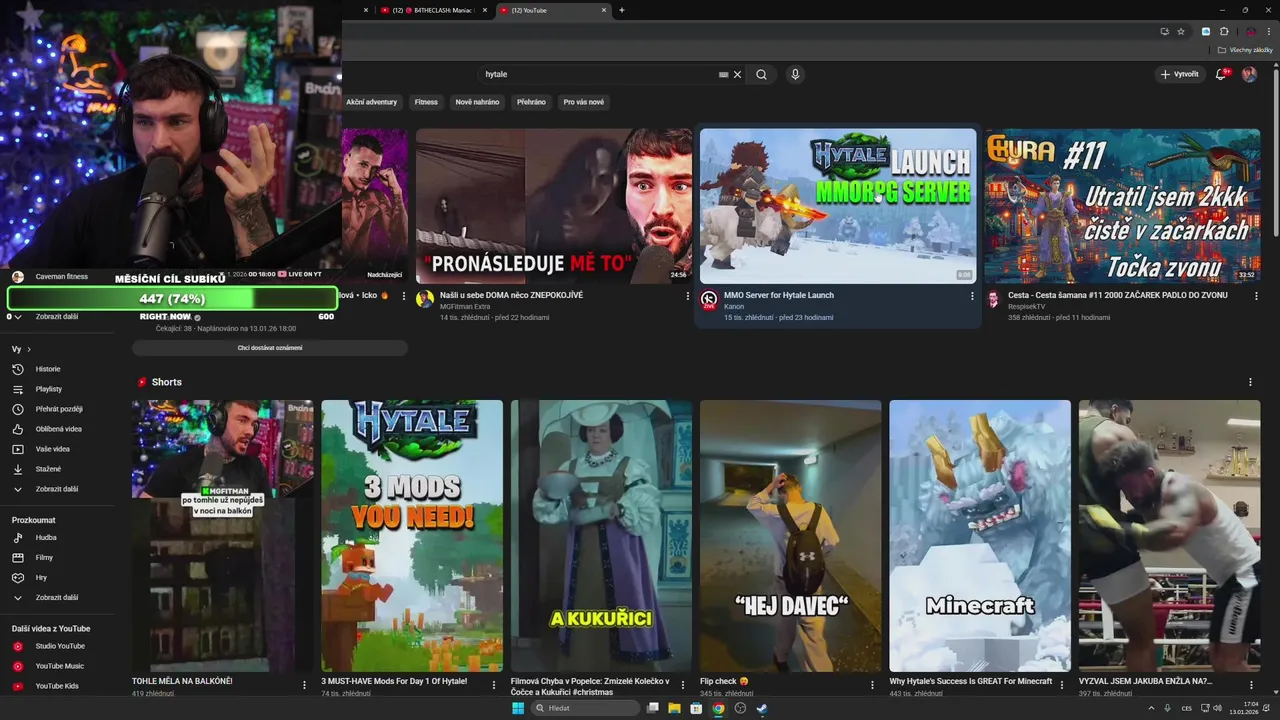Select the Fitness filter chip
The image size is (1280, 720).
(x=426, y=102)
